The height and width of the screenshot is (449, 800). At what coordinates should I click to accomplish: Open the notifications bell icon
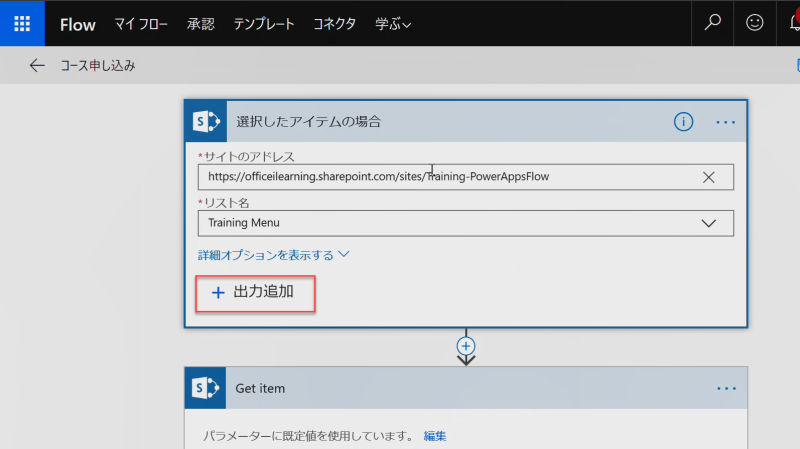[x=794, y=22]
